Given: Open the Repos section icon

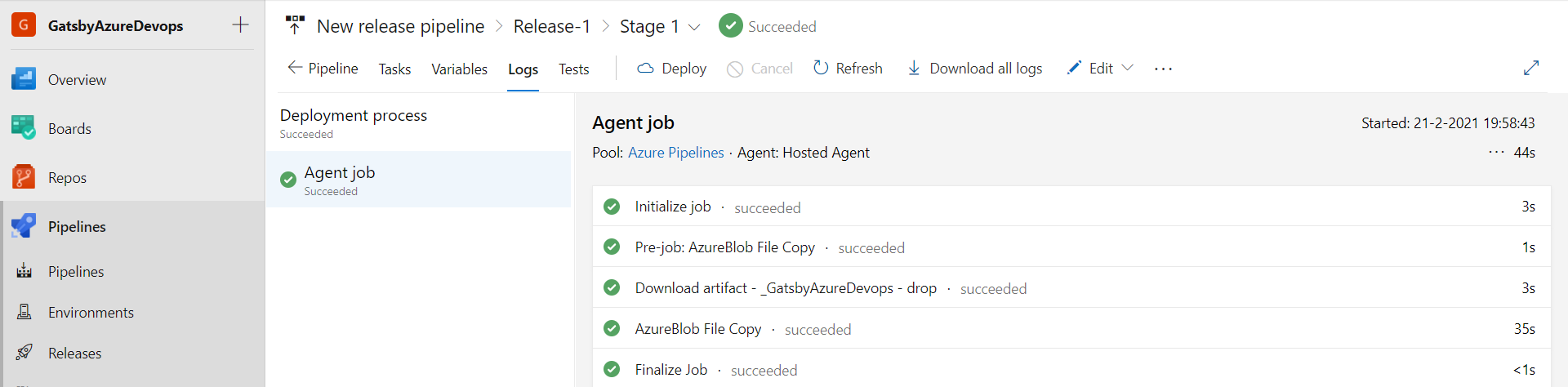Looking at the screenshot, I should 24,177.
